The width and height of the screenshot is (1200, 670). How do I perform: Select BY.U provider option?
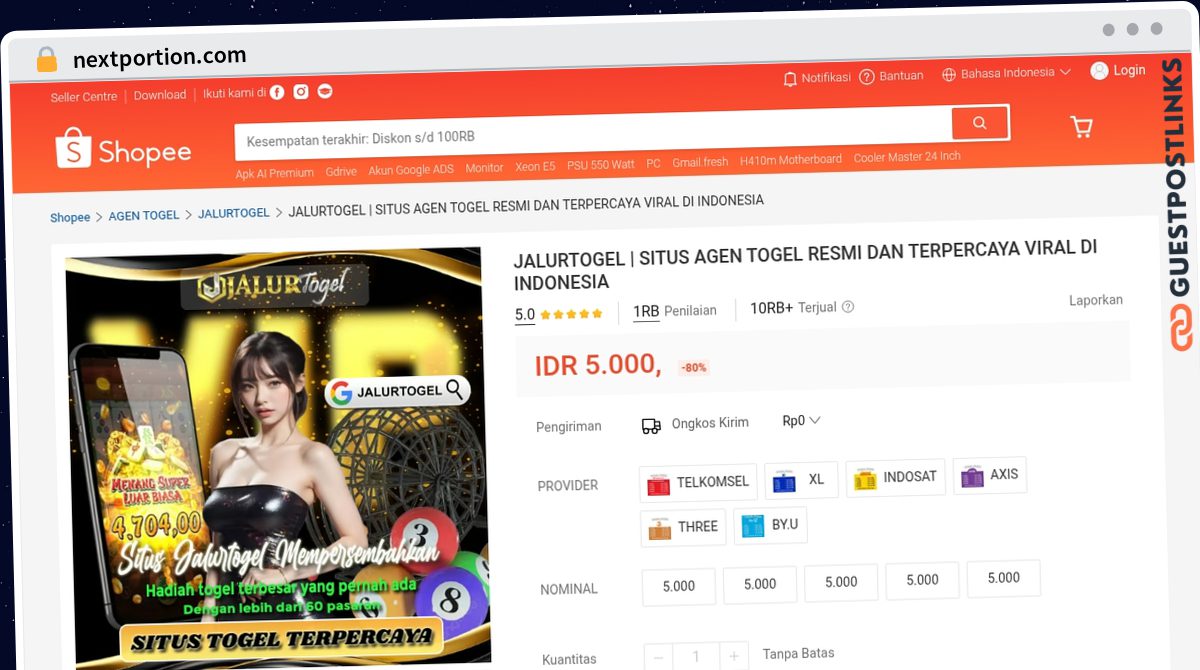click(x=770, y=526)
